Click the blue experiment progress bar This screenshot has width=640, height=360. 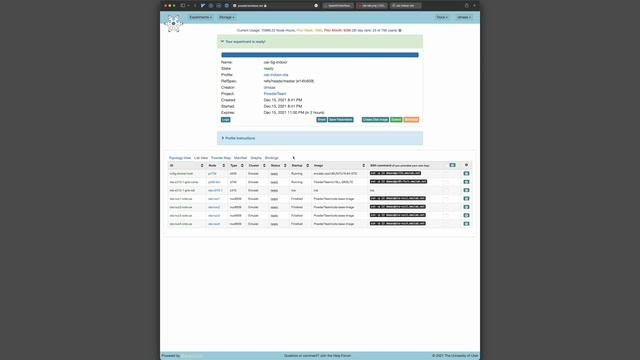tap(320, 55)
